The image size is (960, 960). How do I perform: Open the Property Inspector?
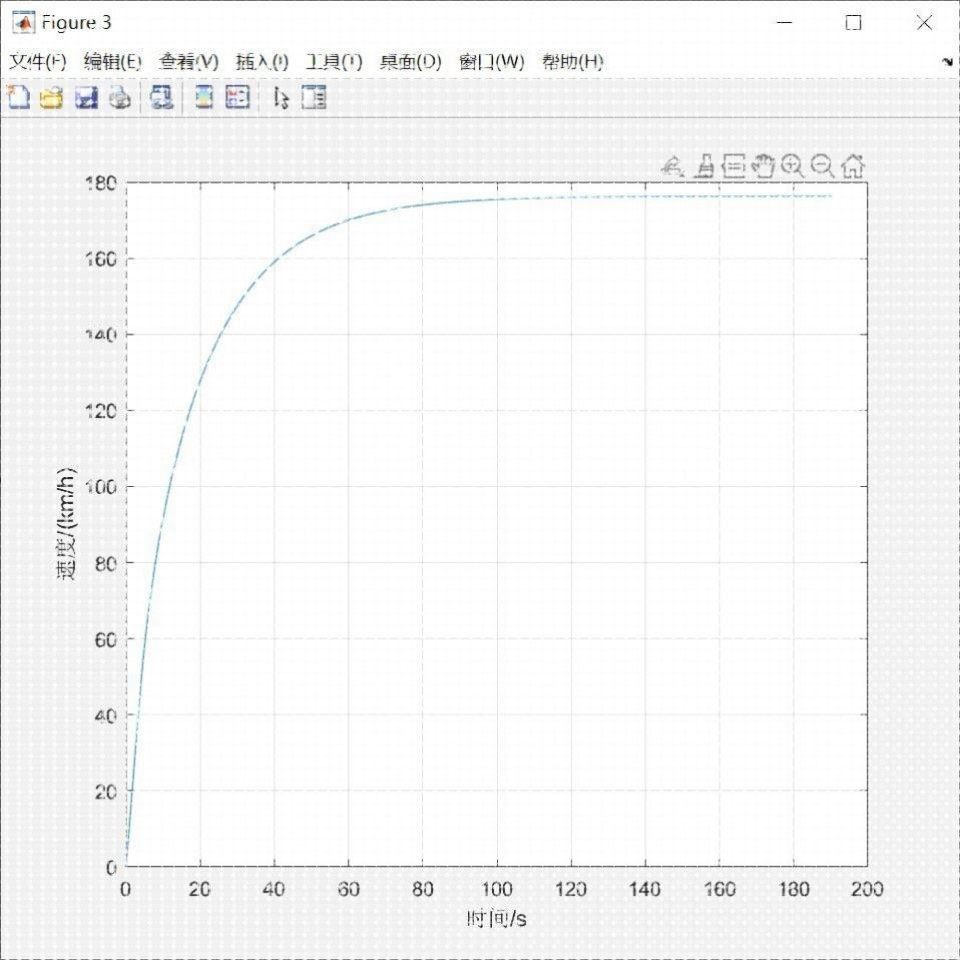[314, 97]
